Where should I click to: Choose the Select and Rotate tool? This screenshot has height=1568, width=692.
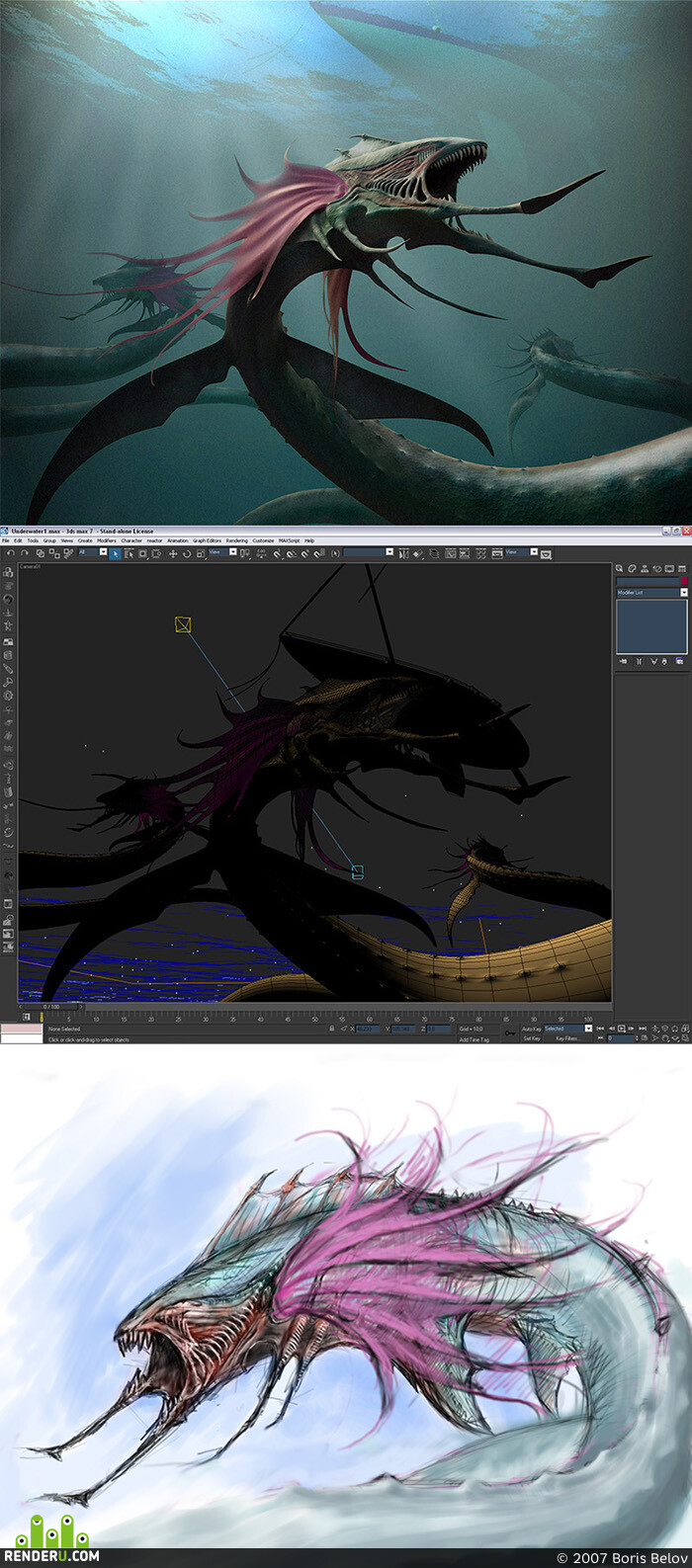187,553
